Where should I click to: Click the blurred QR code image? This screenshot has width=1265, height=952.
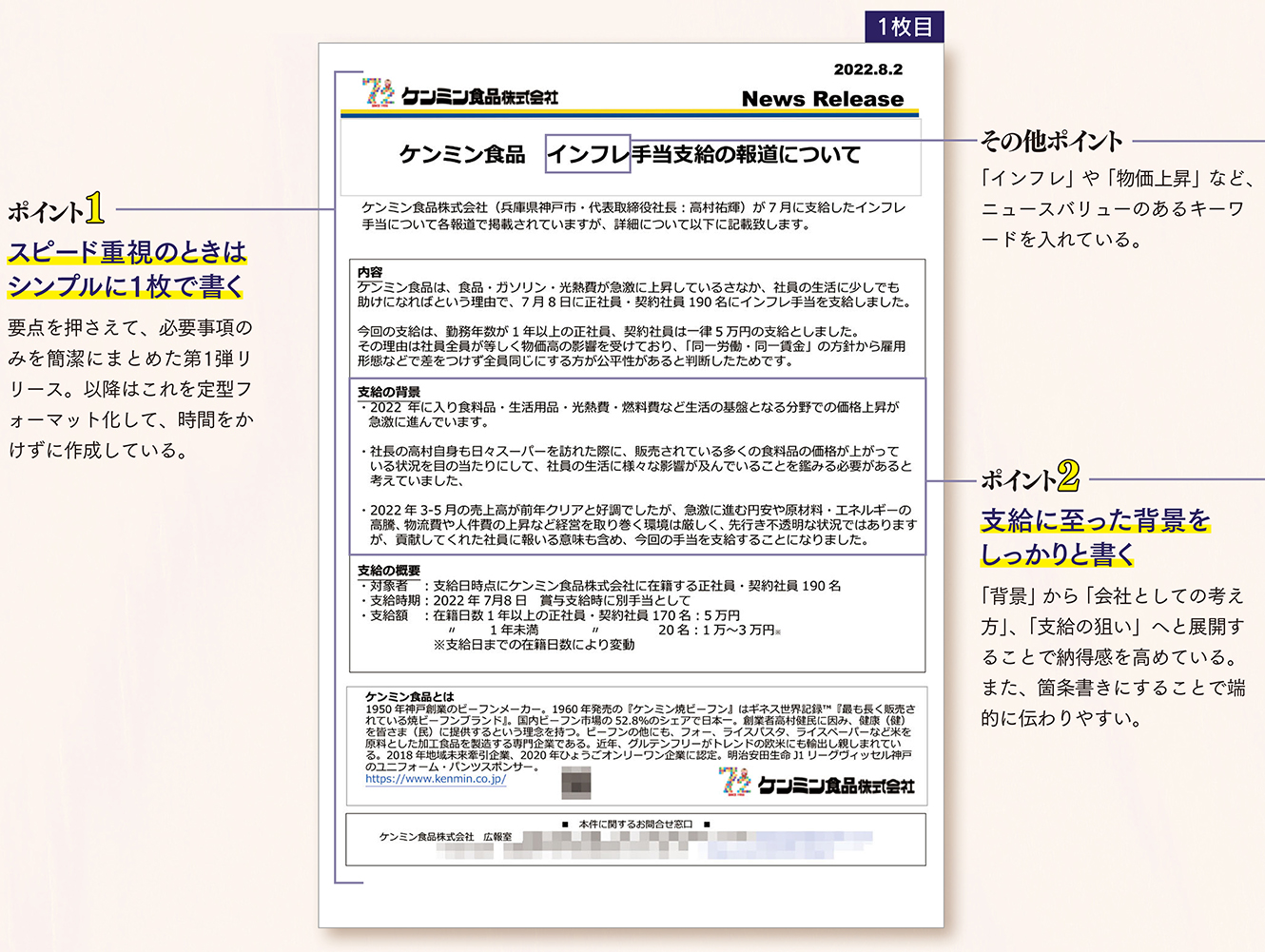coord(576,783)
